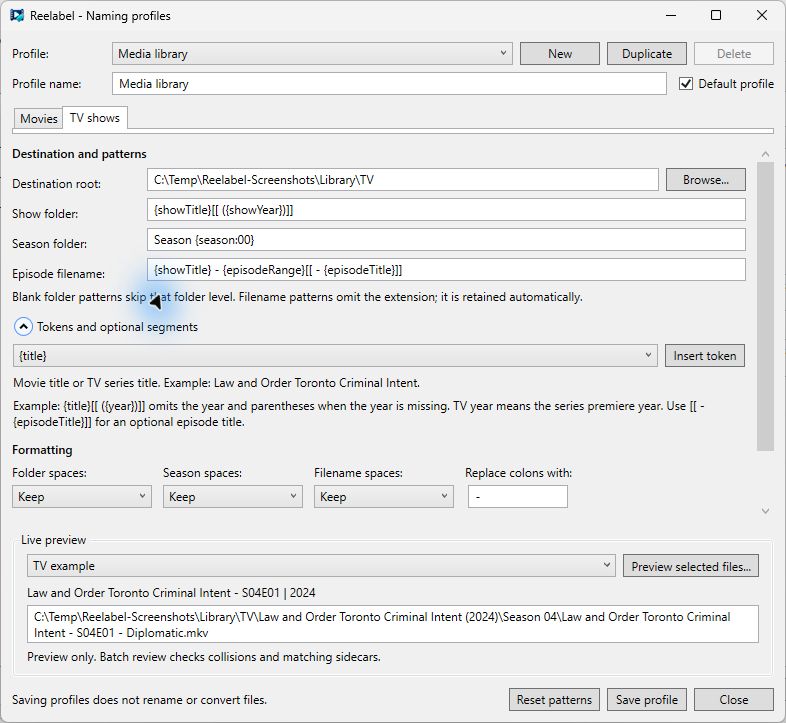Click the Insert token button
786x723 pixels.
point(704,355)
